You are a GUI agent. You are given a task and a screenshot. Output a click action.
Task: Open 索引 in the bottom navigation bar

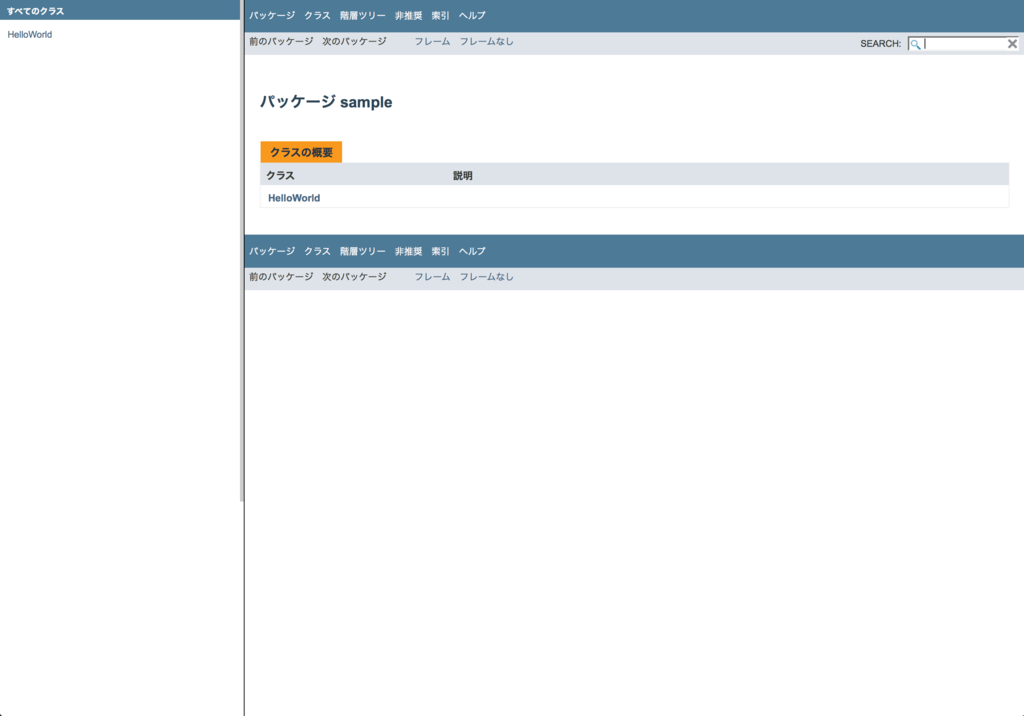pos(440,252)
